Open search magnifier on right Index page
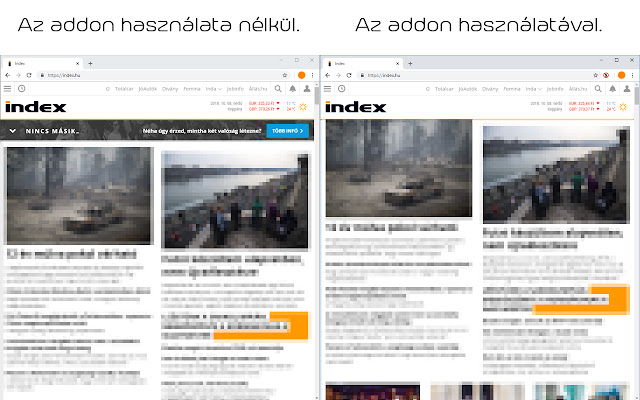Image resolution: width=640 pixels, height=400 pixels. click(x=598, y=89)
